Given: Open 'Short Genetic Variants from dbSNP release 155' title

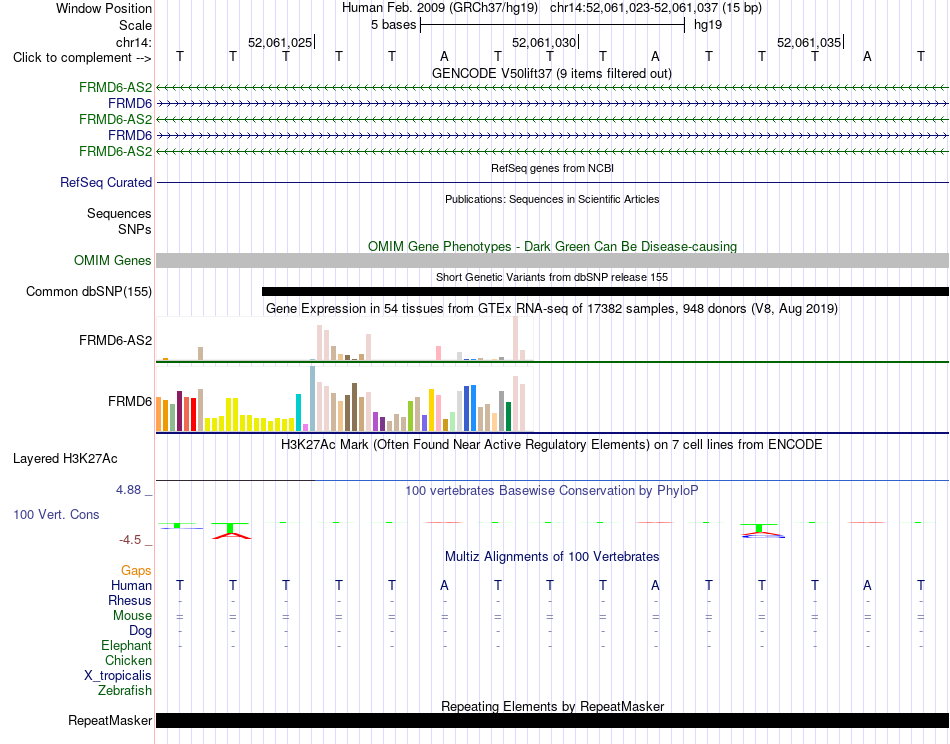Looking at the screenshot, I should [552, 277].
